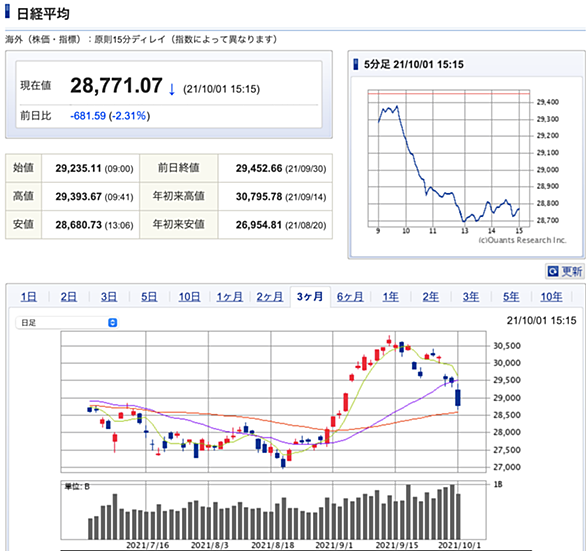Select the 2日 period tab
586x551 pixels.
(68, 297)
